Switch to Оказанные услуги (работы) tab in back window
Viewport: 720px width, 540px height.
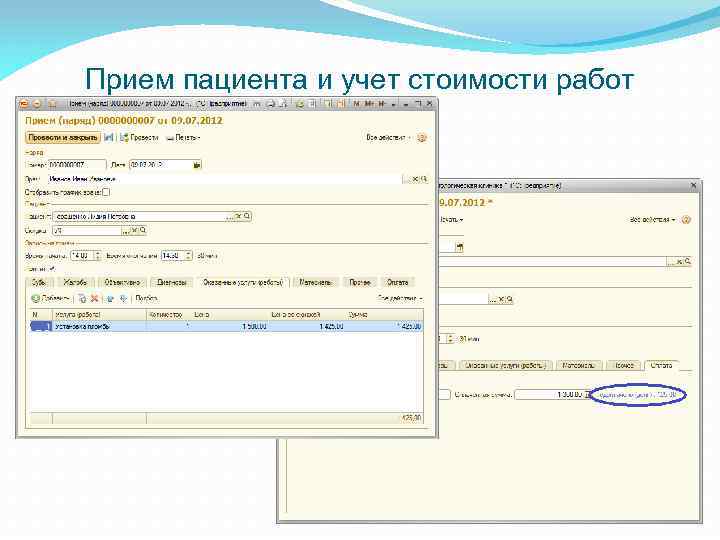[504, 366]
